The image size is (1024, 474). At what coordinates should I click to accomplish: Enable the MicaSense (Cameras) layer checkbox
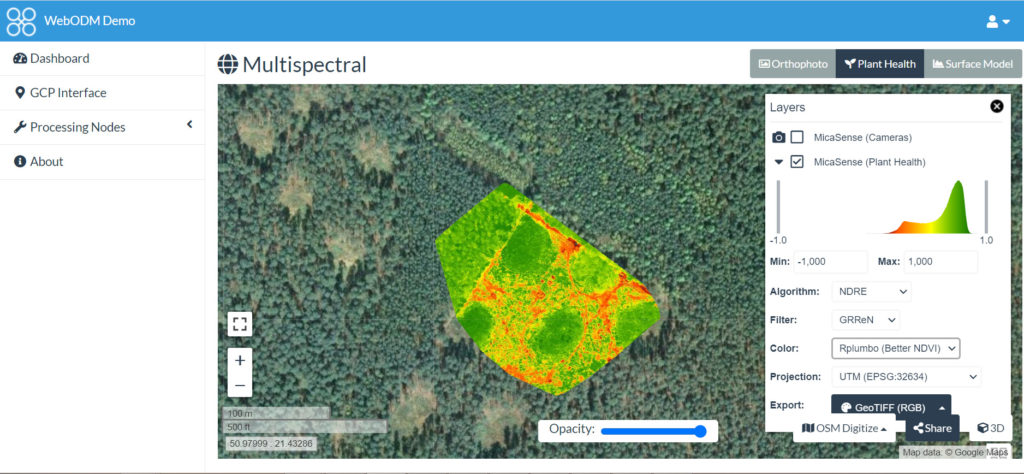[x=797, y=137]
